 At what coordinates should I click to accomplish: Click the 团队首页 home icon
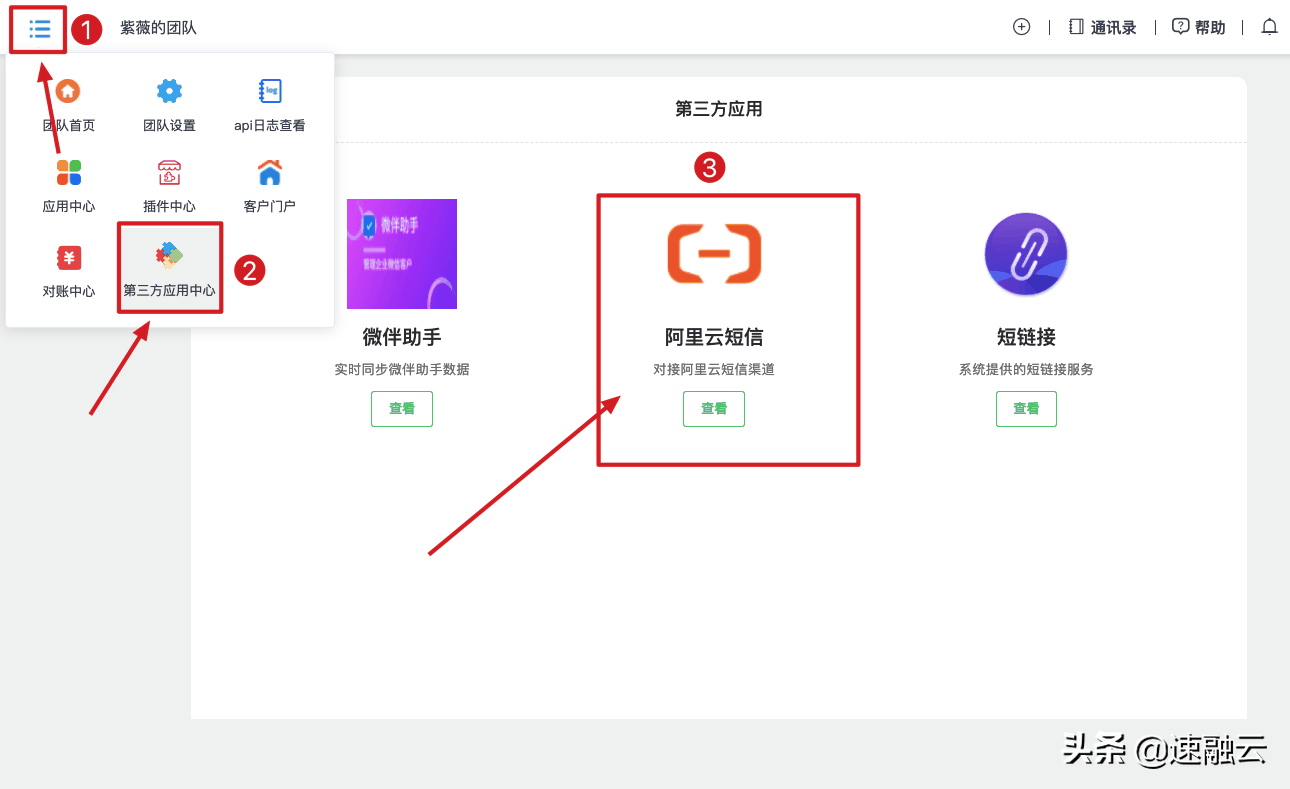[x=68, y=91]
